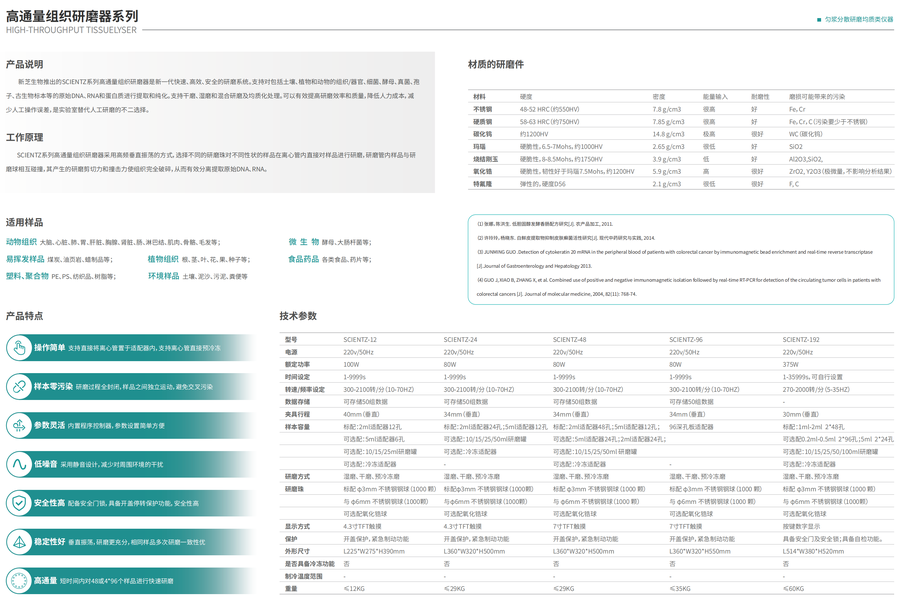Viewport: 900px width, 602px height.
Task: Click the ≤12KG weight value
Action: click(354, 588)
